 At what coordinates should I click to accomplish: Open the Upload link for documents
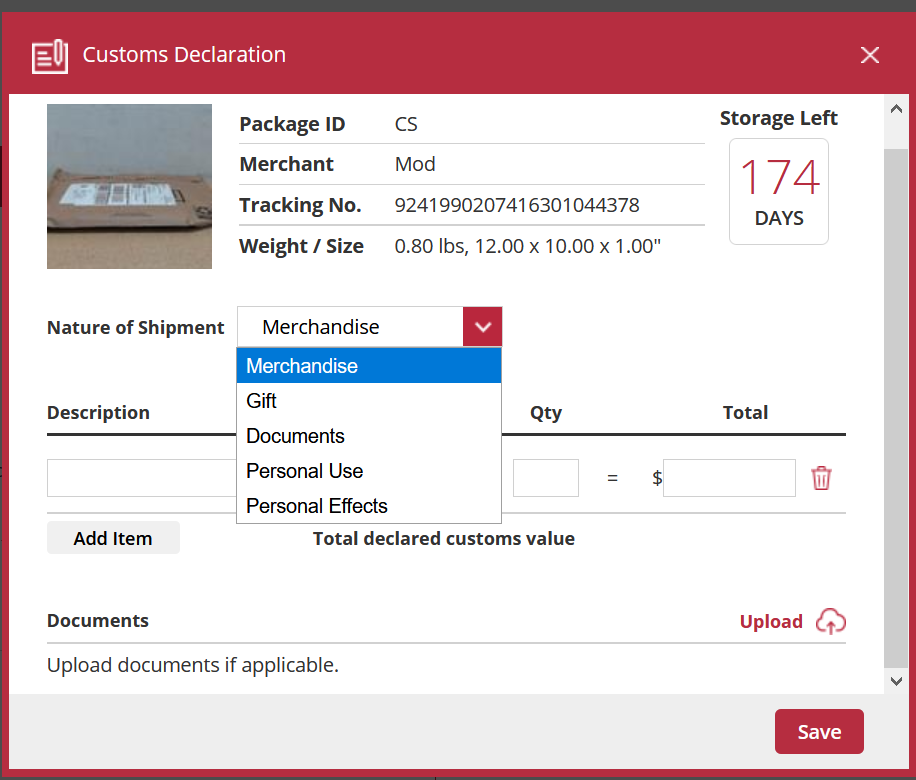[771, 621]
